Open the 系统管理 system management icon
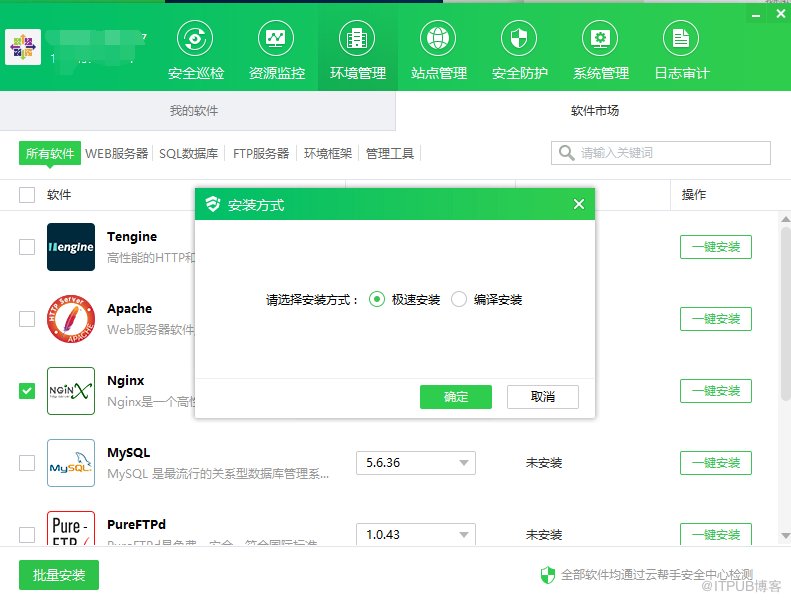 point(600,38)
